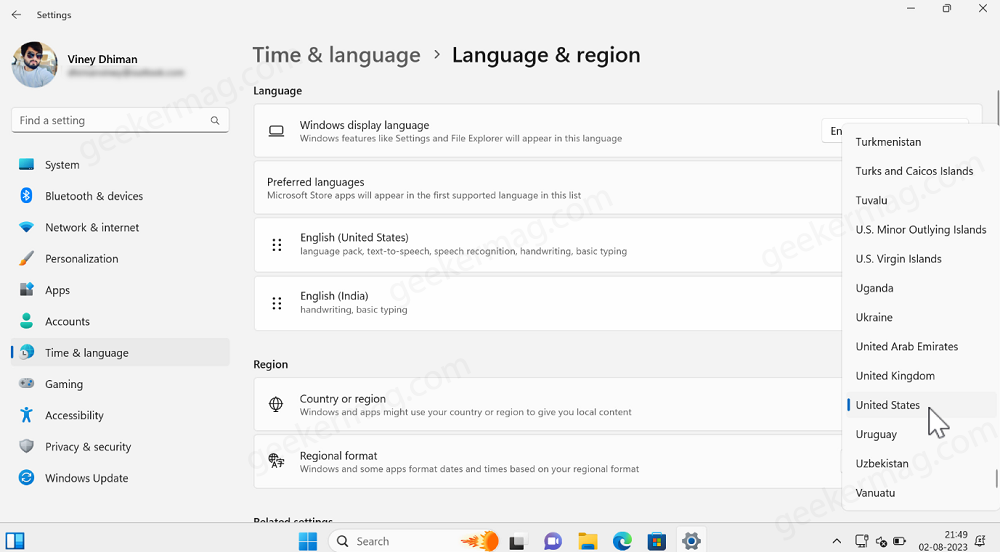Open English (United States) language row
1000x552 pixels.
pyautogui.click(x=548, y=245)
